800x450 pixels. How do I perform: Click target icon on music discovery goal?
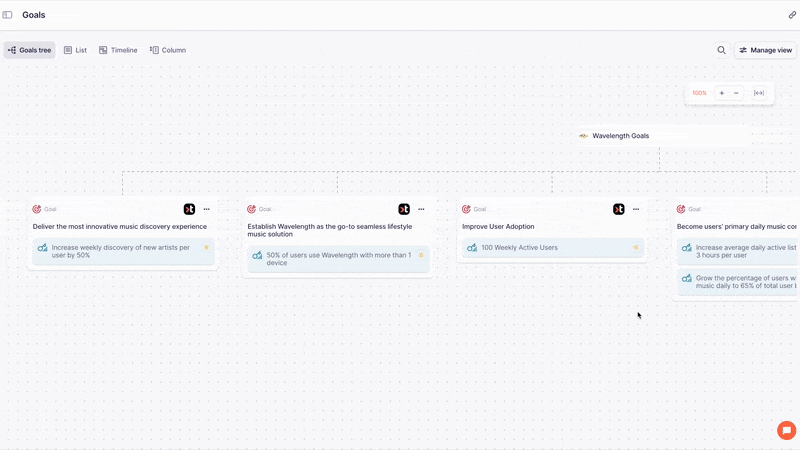37,209
